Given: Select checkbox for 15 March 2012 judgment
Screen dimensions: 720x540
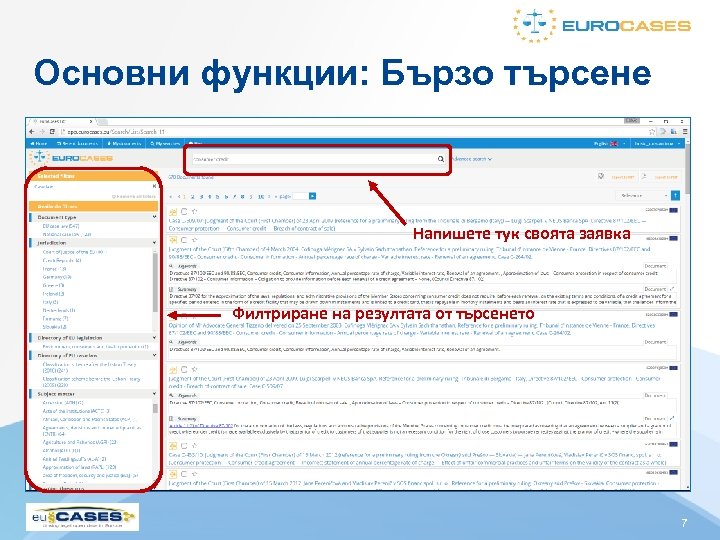Looking at the screenshot, I should pos(184,474).
